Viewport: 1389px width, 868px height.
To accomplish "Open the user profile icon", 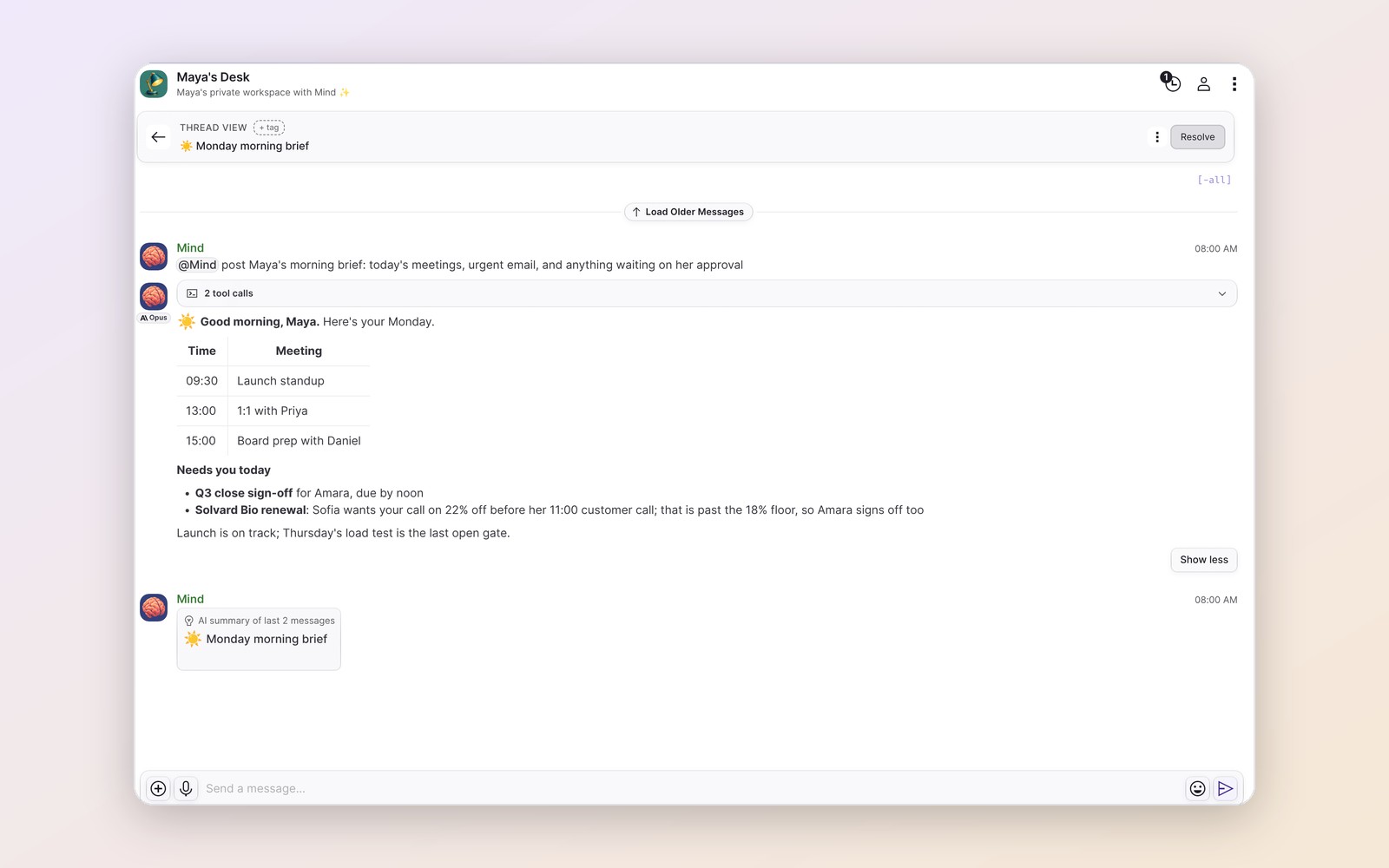I will (1203, 84).
